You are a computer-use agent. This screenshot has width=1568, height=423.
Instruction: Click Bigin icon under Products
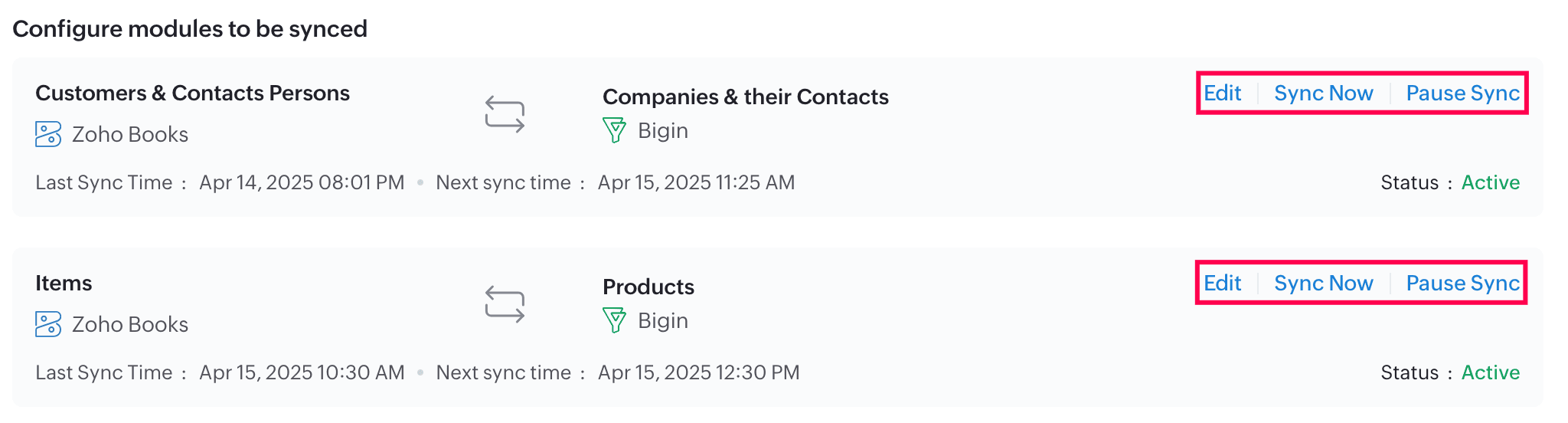coord(614,320)
